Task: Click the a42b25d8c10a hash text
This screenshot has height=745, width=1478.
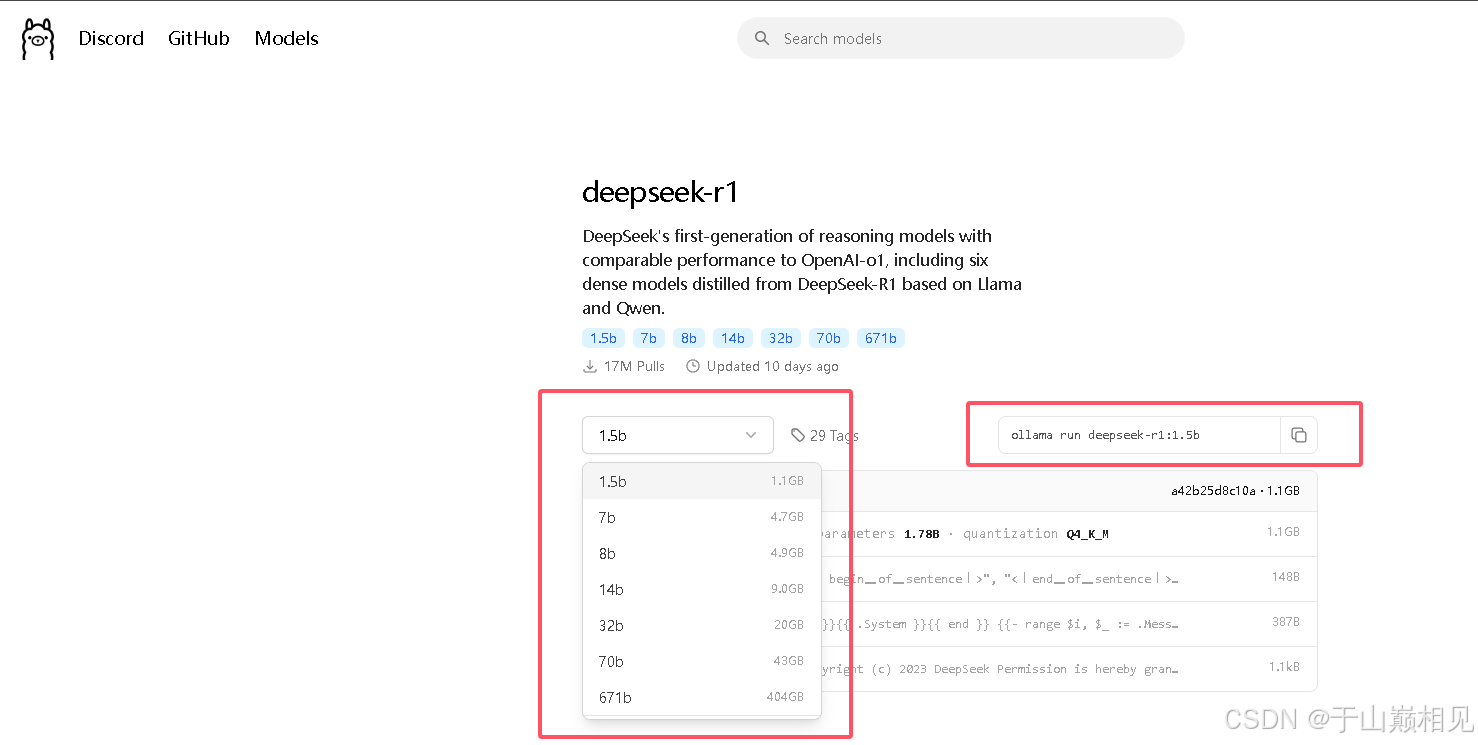Action: [x=1213, y=491]
